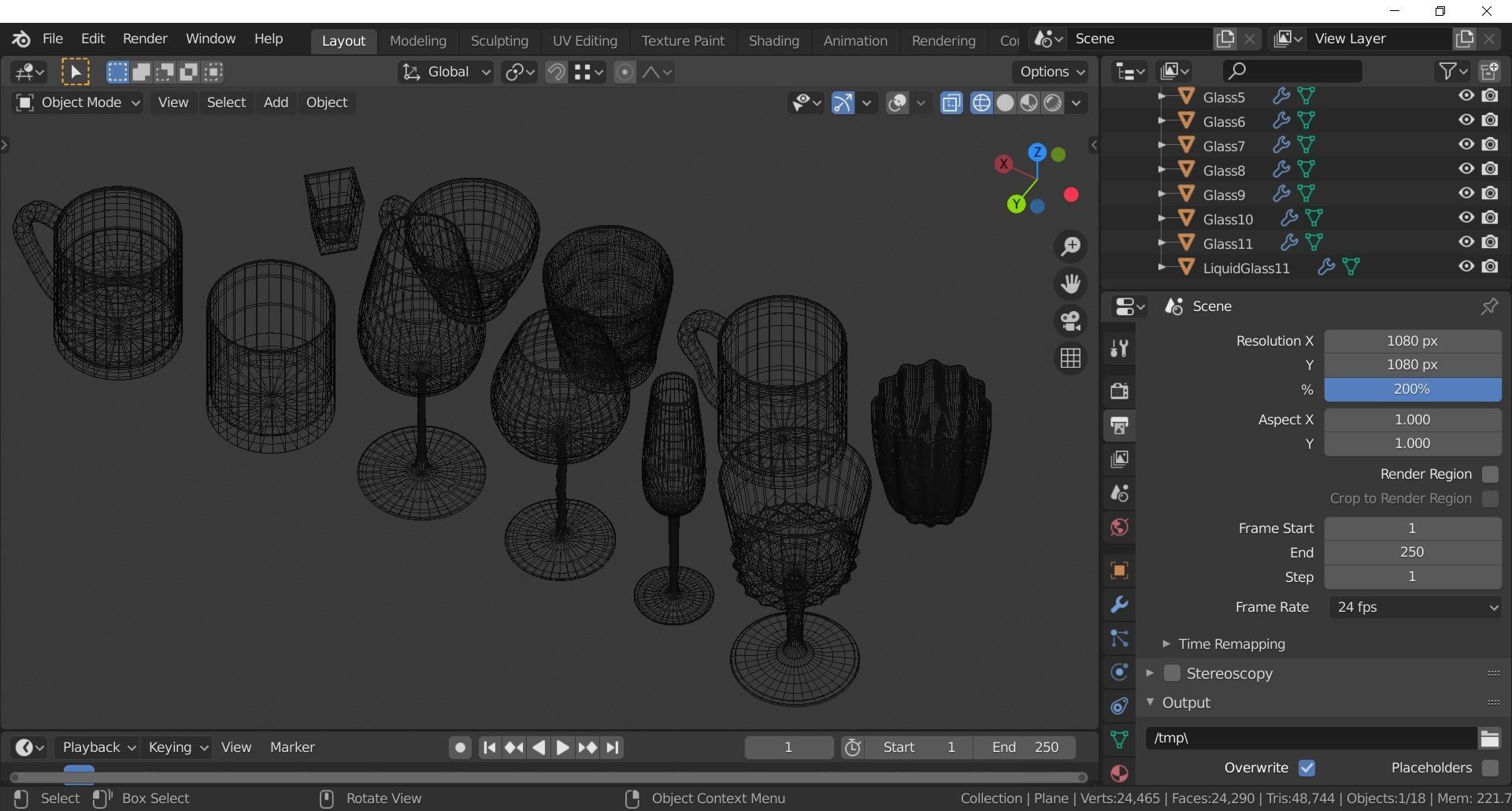This screenshot has height=811, width=1512.
Task: Toggle camera view icon
Action: coord(1070,321)
